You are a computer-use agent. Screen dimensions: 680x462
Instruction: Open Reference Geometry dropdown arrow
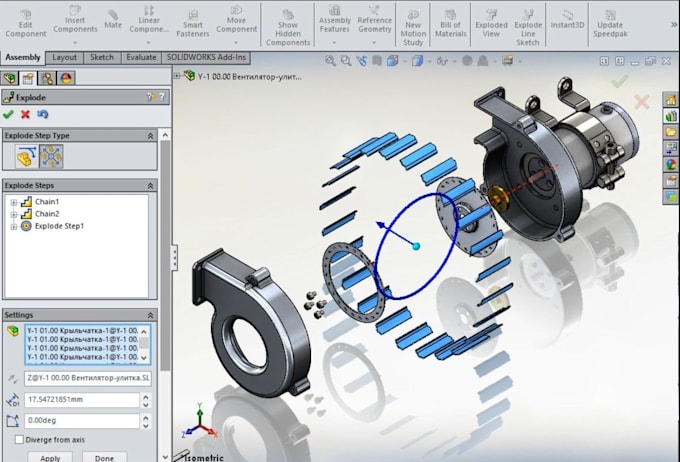(374, 43)
